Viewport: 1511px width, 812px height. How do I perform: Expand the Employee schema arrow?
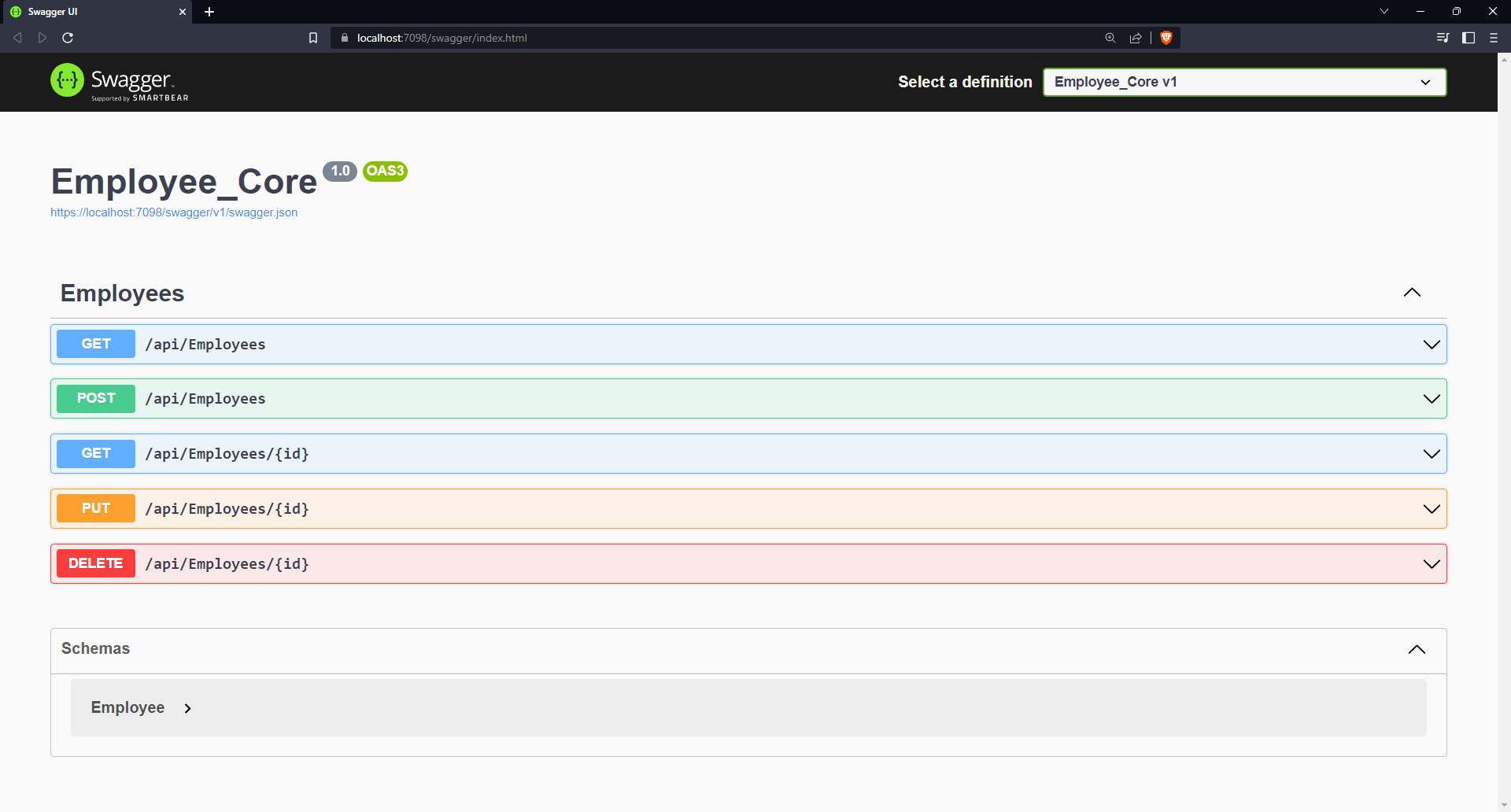pyautogui.click(x=187, y=708)
